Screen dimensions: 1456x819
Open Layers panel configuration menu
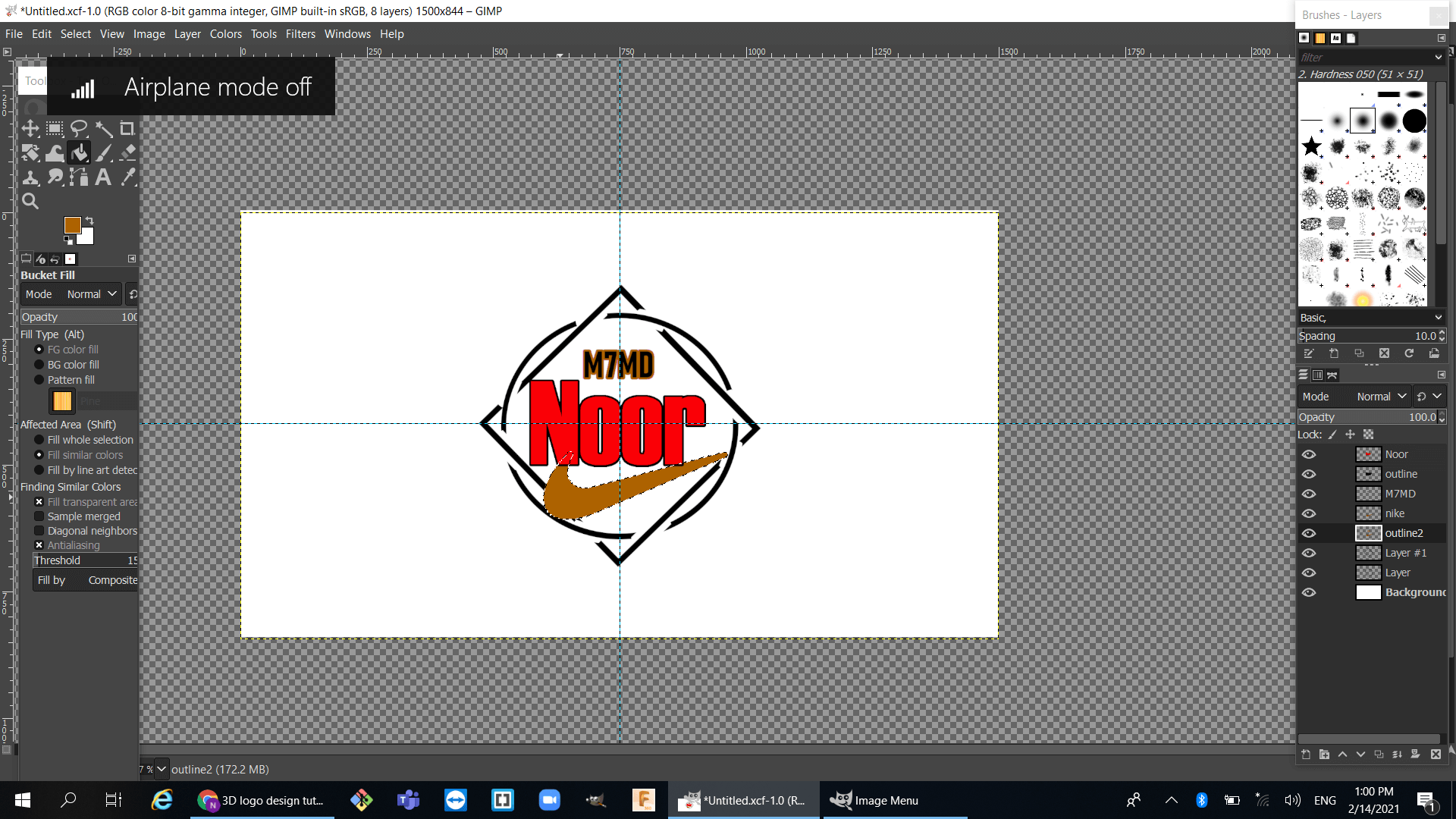(x=1442, y=375)
